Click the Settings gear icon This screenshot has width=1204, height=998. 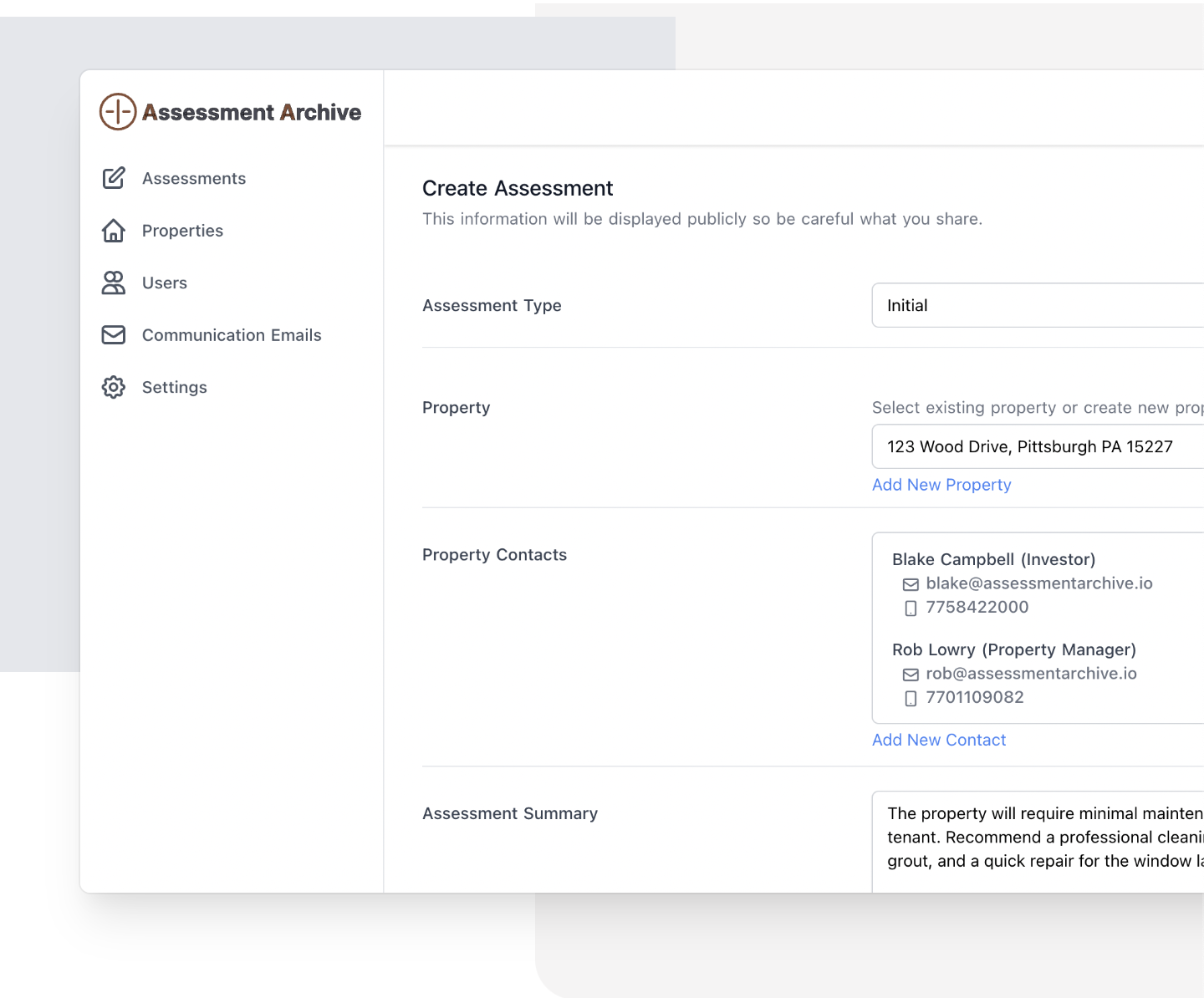[114, 387]
